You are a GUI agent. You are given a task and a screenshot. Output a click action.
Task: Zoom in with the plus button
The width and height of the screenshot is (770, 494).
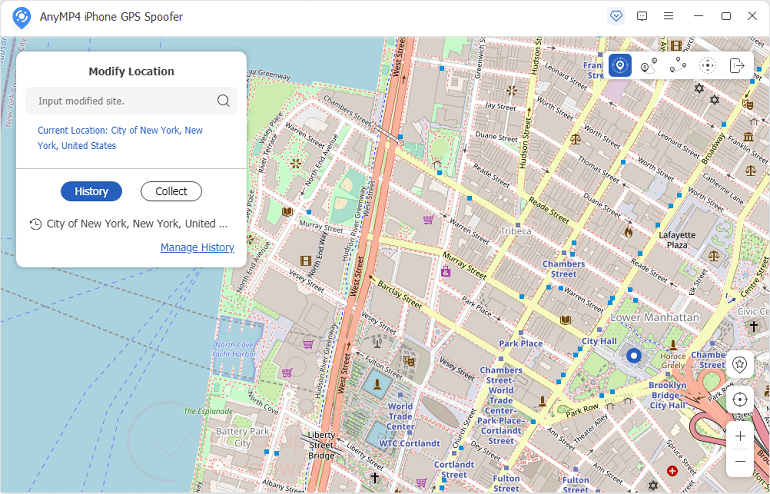[x=740, y=436]
